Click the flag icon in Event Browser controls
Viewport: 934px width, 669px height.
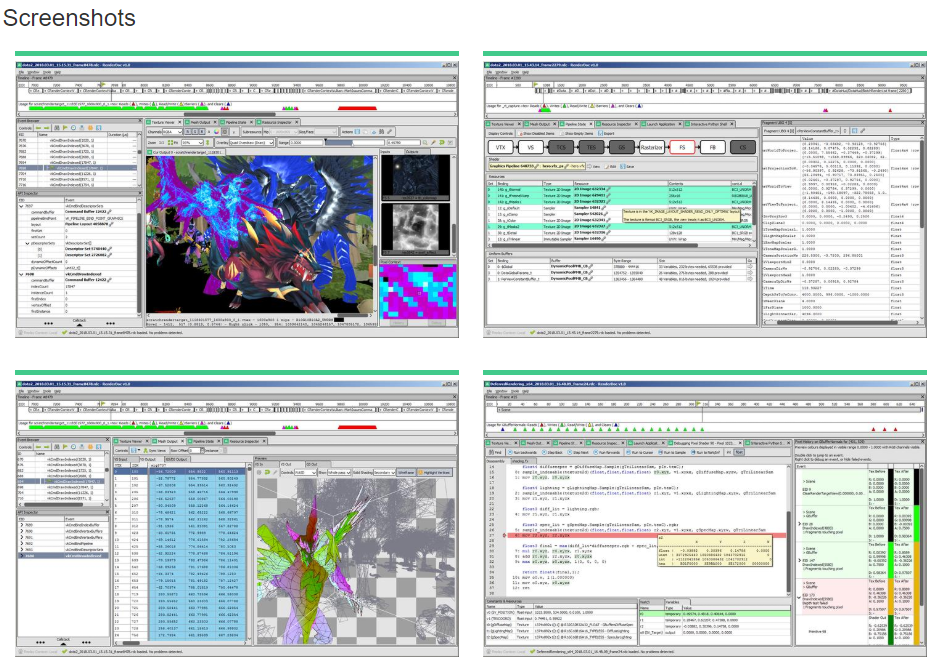click(x=67, y=127)
